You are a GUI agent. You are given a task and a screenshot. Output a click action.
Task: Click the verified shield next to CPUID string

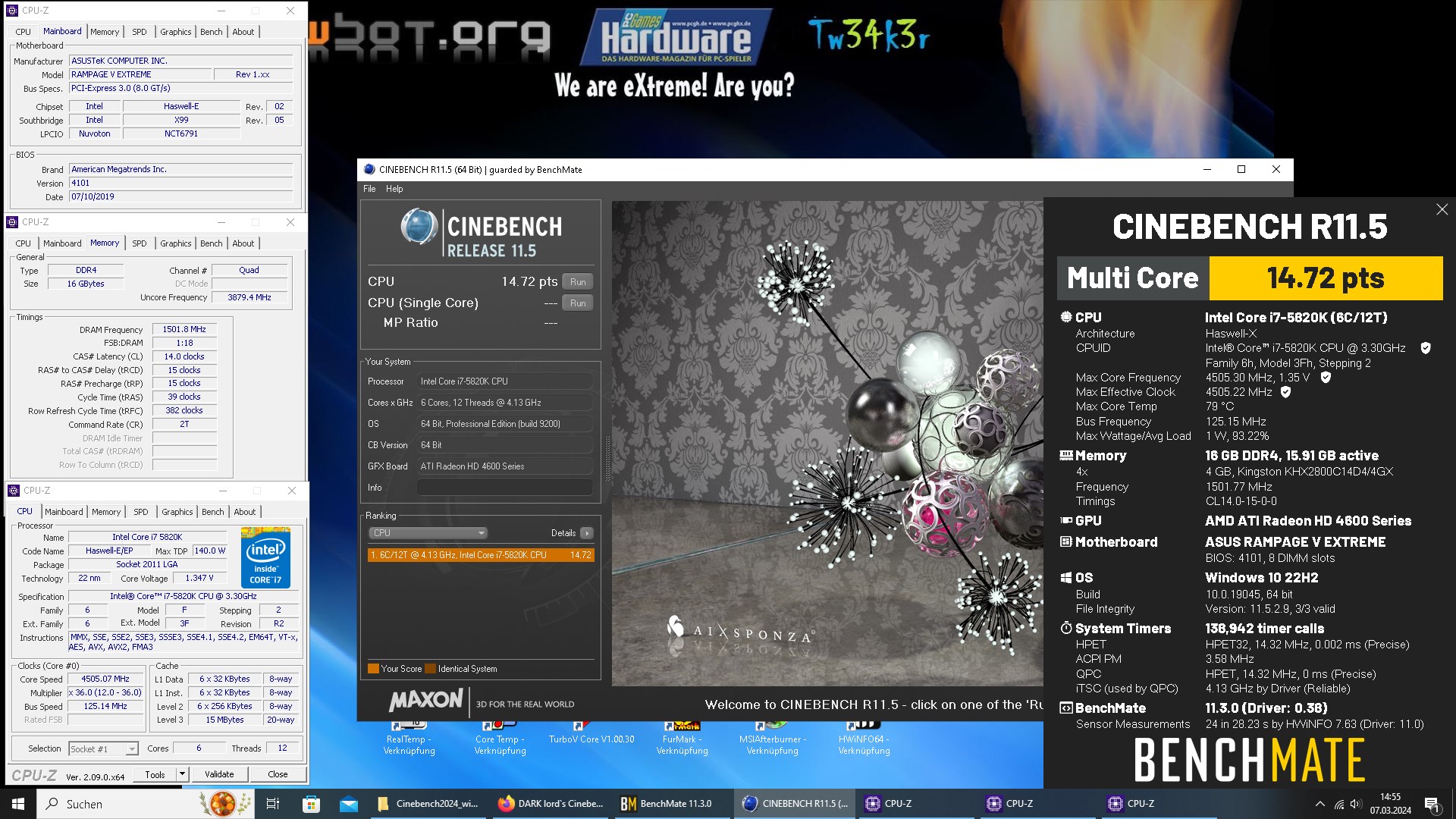point(1426,348)
